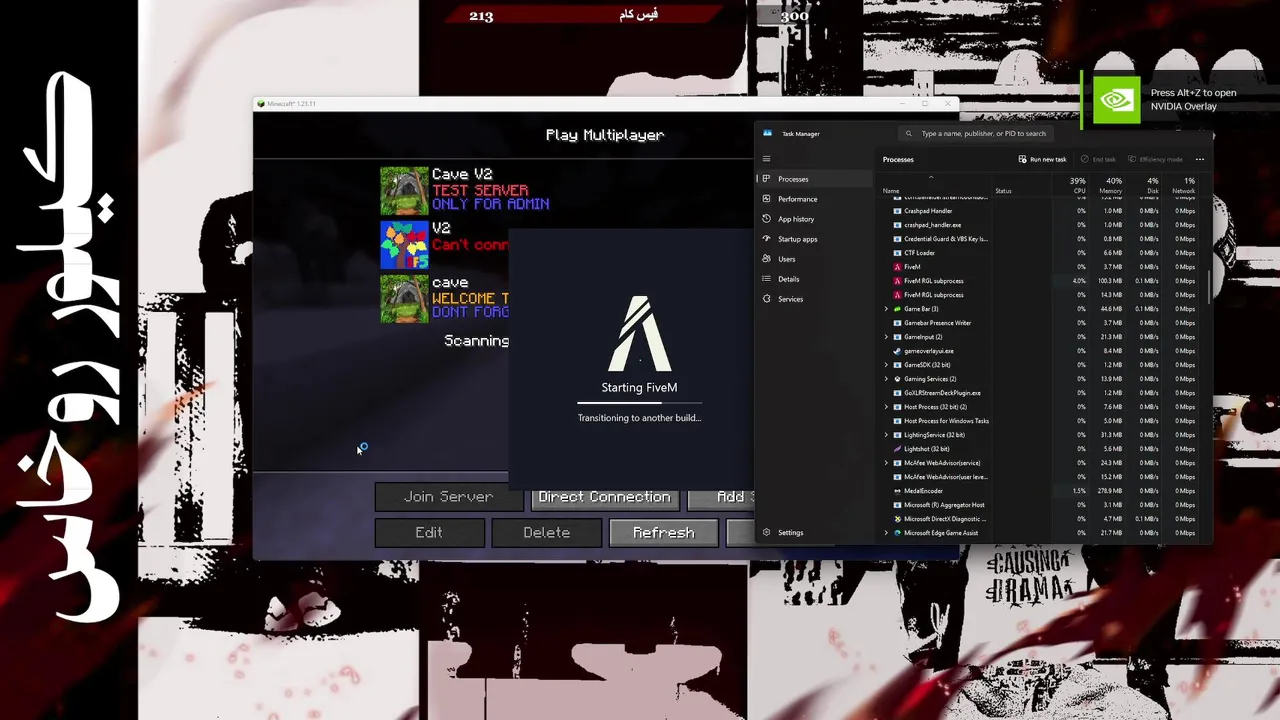Click the Xbox icon of Gaming Services
Image resolution: width=1280 pixels, height=720 pixels.
pos(897,379)
